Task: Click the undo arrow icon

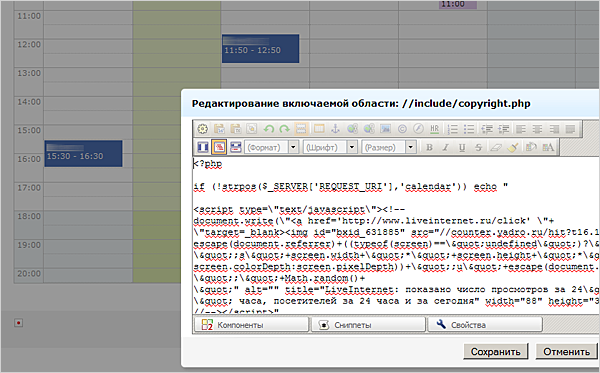Action: (x=269, y=129)
